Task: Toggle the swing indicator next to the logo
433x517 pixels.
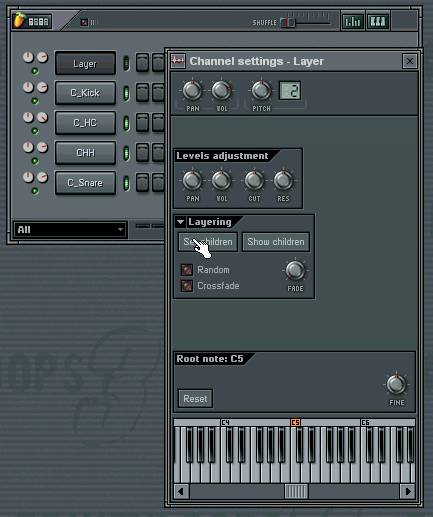Action: point(84,22)
